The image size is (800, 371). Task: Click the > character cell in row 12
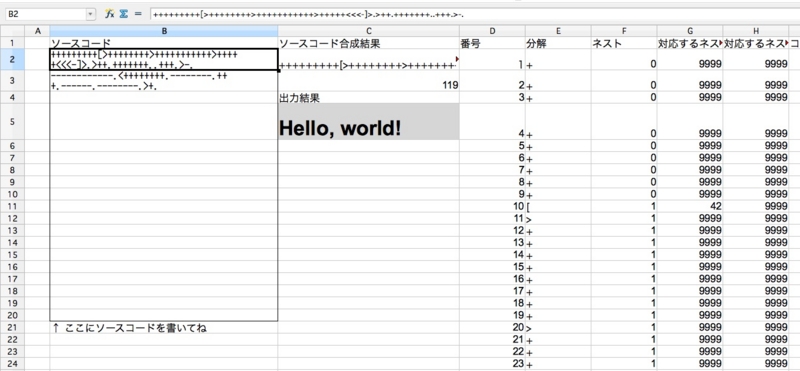point(558,218)
